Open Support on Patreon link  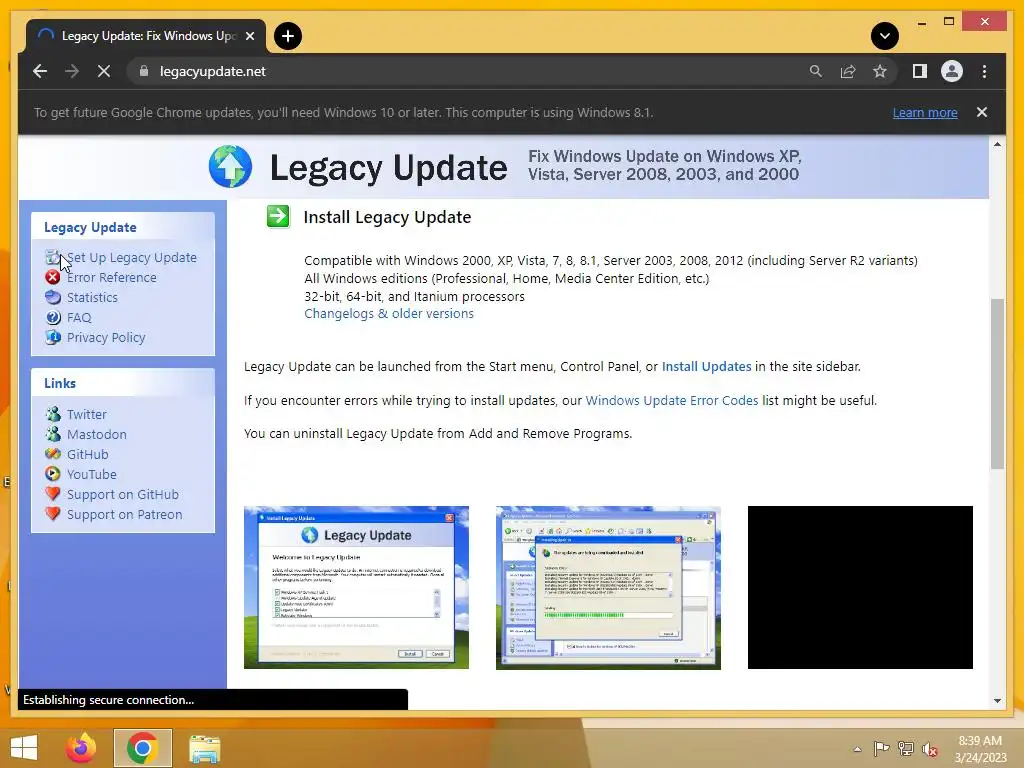tap(124, 515)
